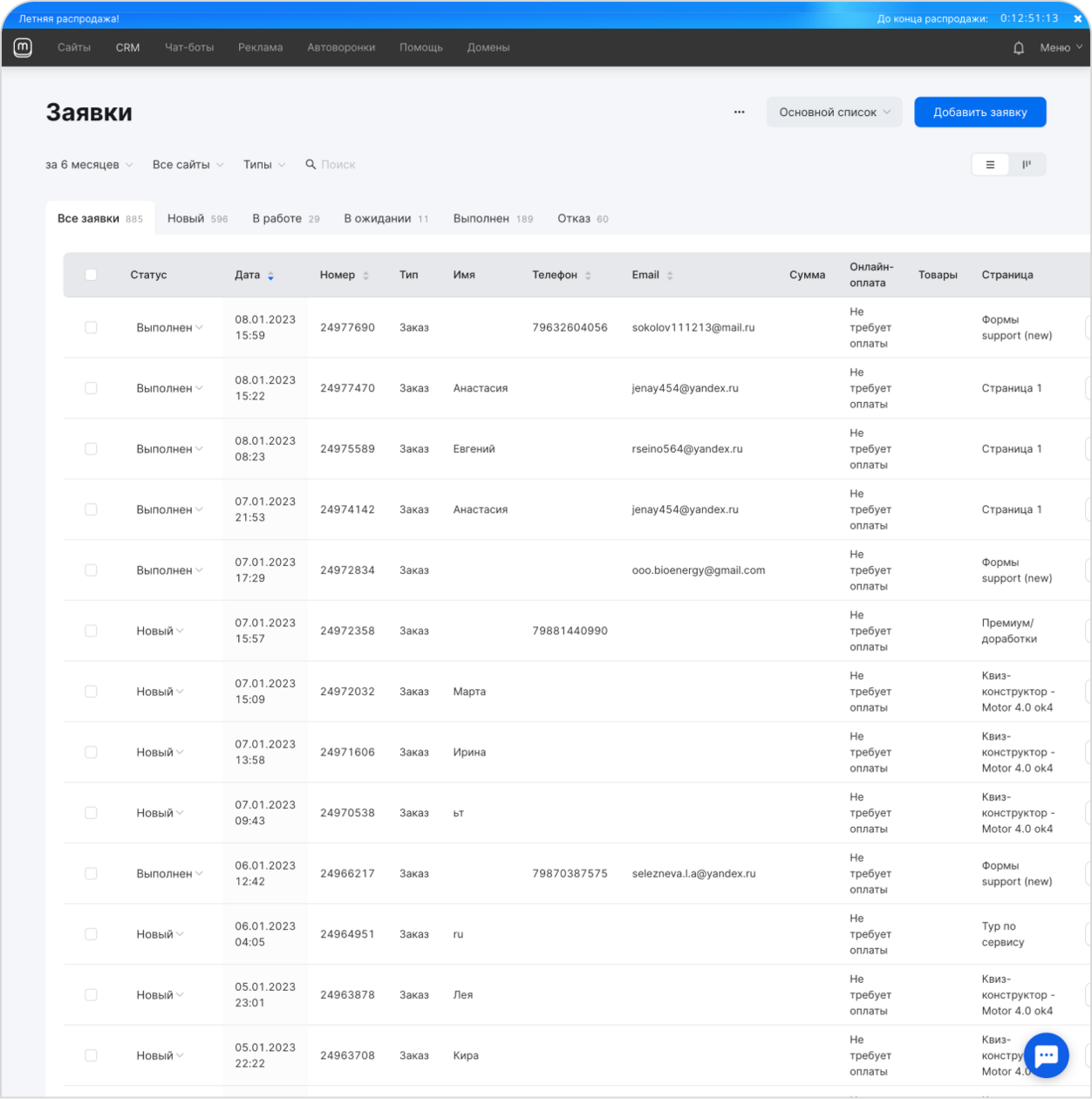This screenshot has height=1099, width=1092.
Task: Click the notification bell icon
Action: point(1018,48)
